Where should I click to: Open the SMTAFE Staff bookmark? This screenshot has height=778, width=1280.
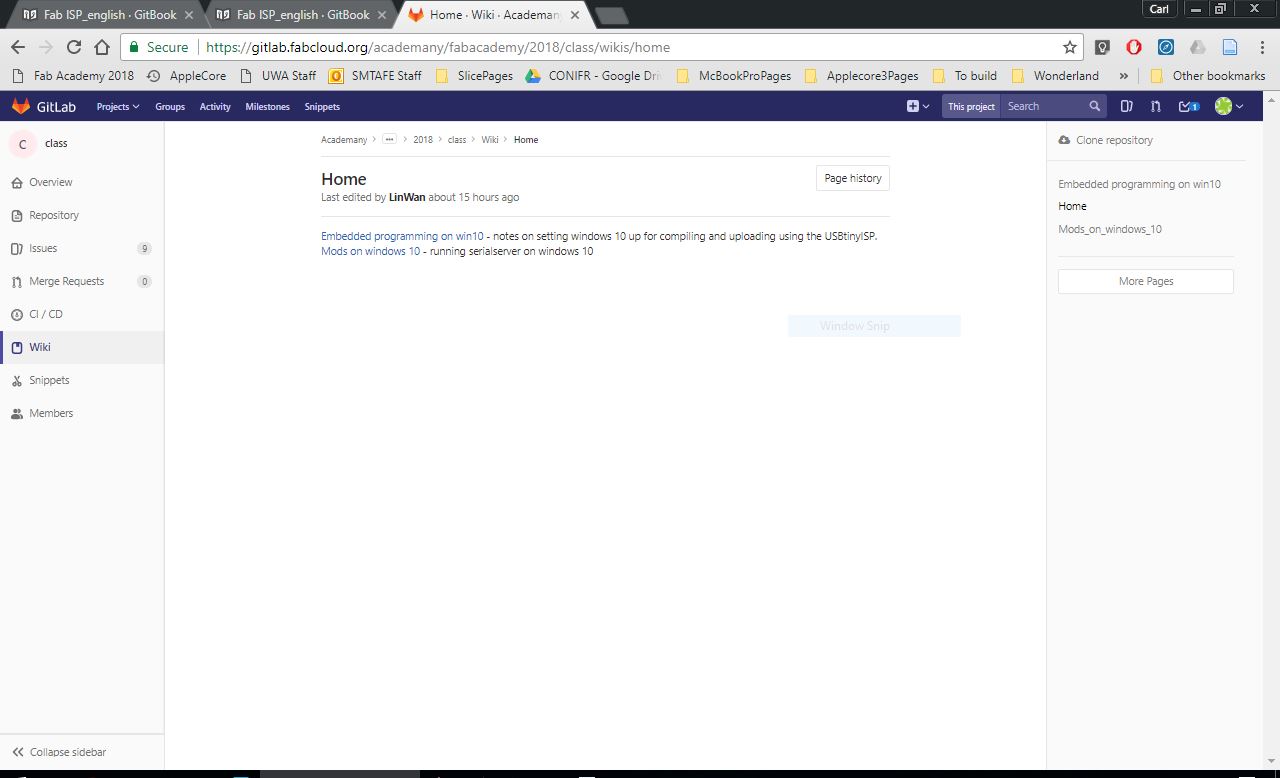pos(376,75)
